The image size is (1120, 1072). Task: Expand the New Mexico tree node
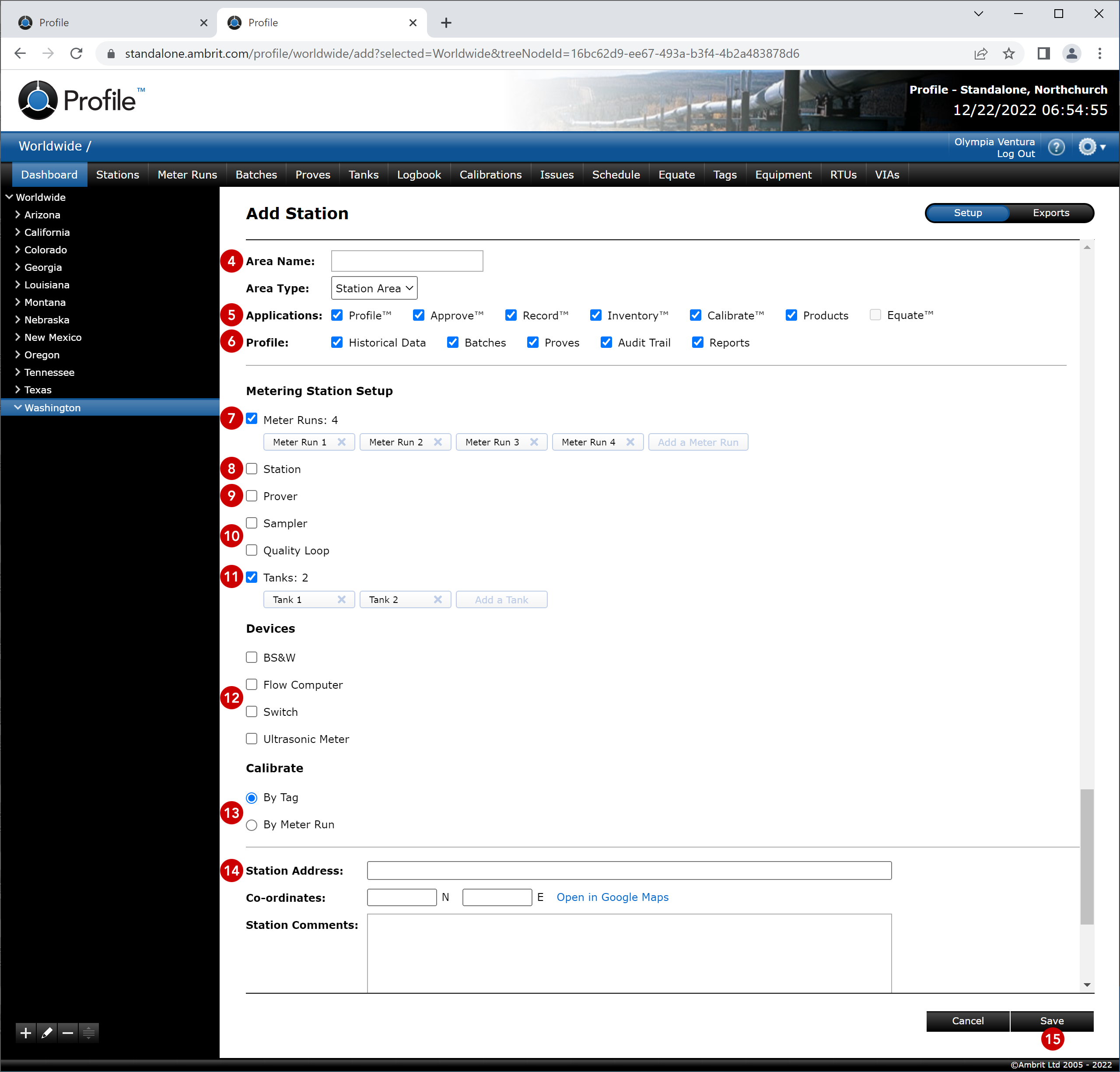pyautogui.click(x=17, y=337)
